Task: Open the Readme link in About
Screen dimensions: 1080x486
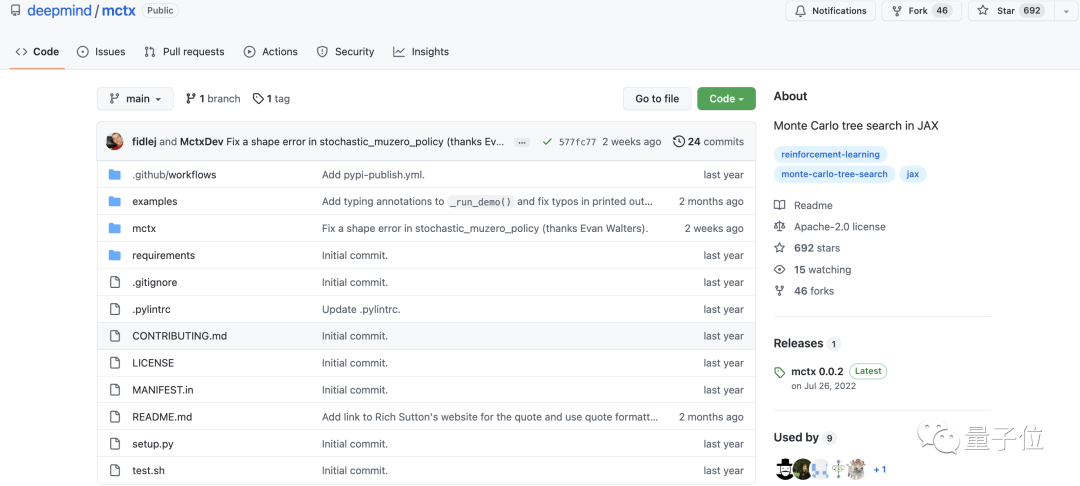Action: pyautogui.click(x=803, y=205)
